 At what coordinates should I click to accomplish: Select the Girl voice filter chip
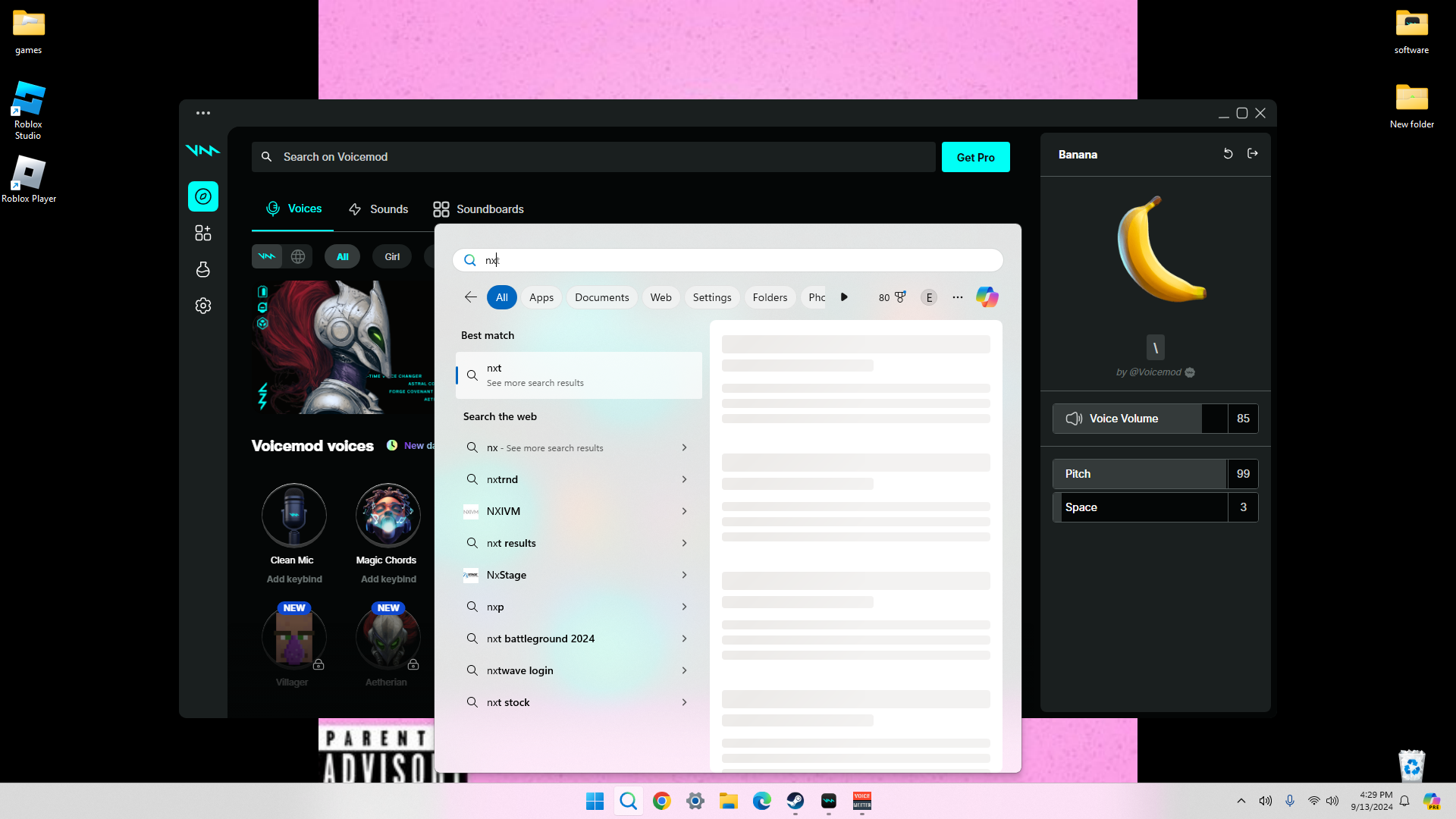coord(392,256)
